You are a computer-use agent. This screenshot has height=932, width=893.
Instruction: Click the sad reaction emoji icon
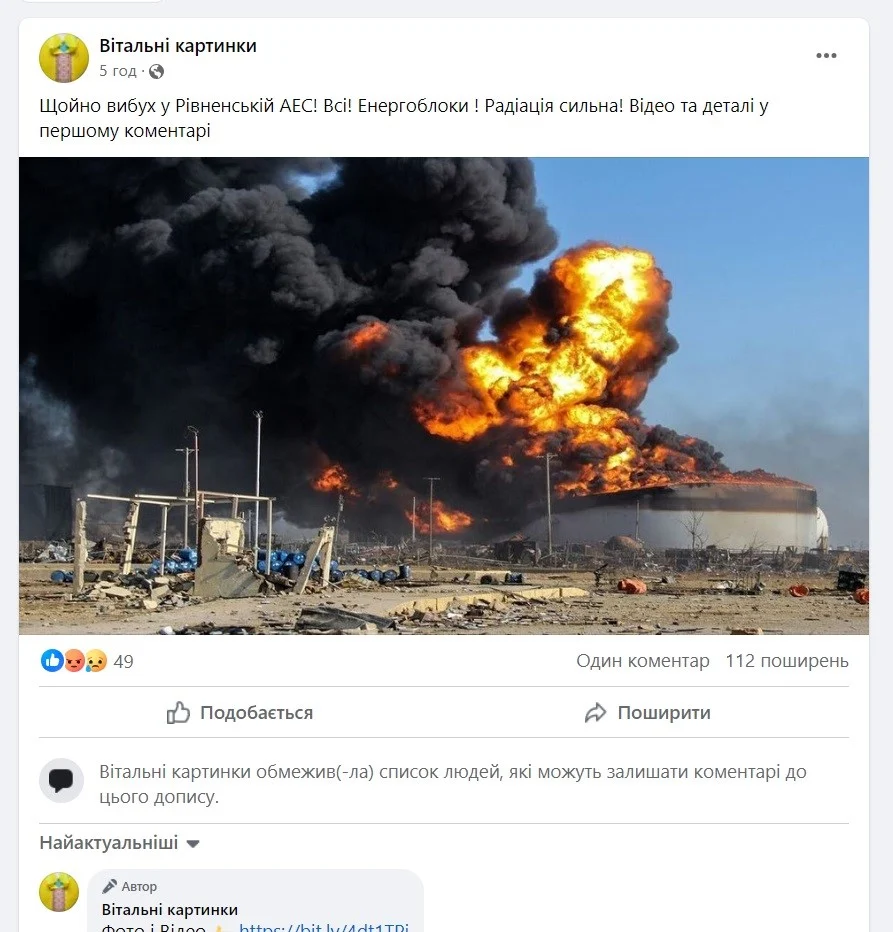[x=96, y=661]
